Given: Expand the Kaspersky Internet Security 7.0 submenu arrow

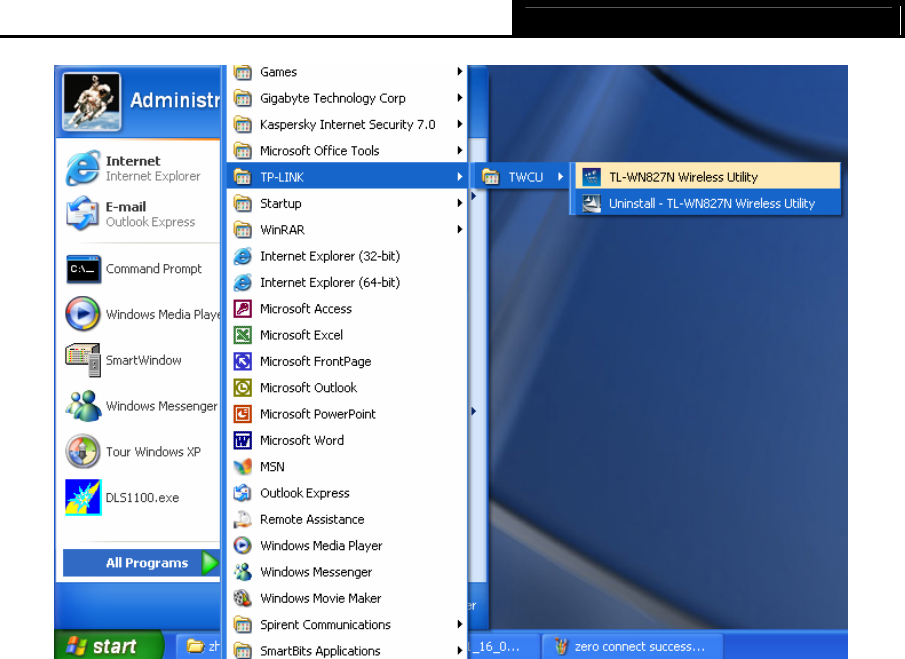Looking at the screenshot, I should 460,124.
